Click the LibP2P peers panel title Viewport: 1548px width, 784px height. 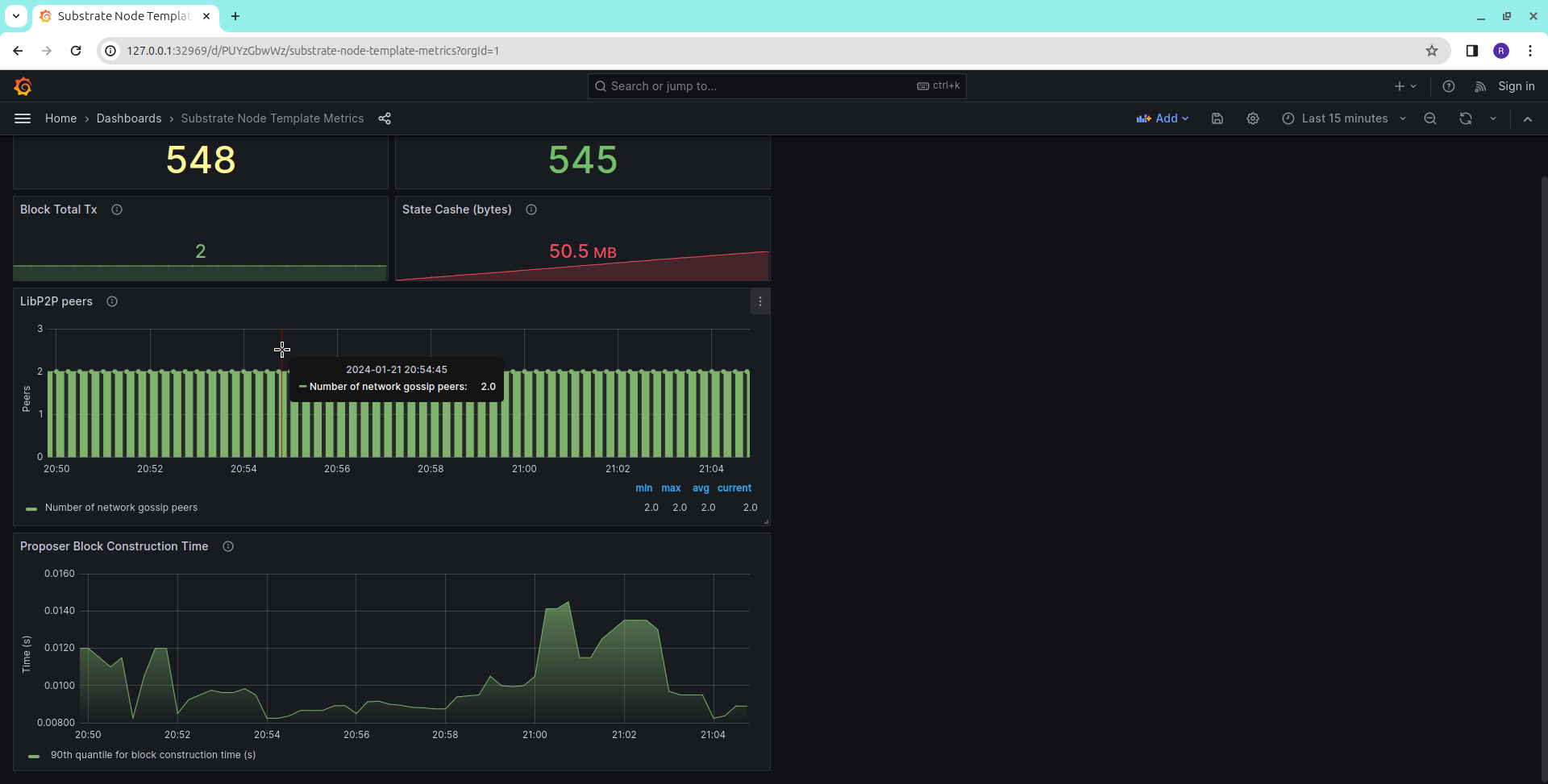56,301
